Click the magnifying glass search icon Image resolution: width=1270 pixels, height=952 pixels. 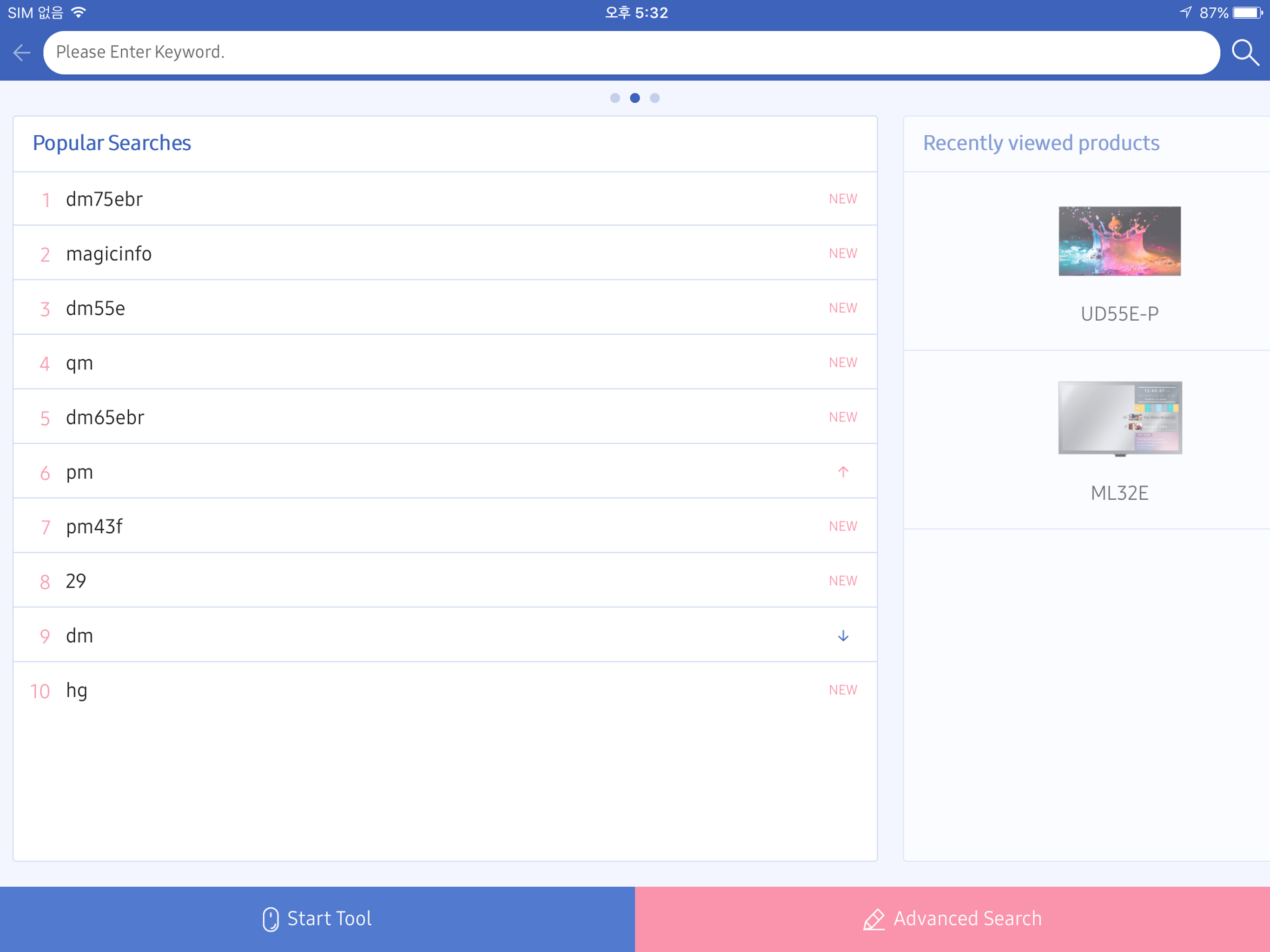1245,53
